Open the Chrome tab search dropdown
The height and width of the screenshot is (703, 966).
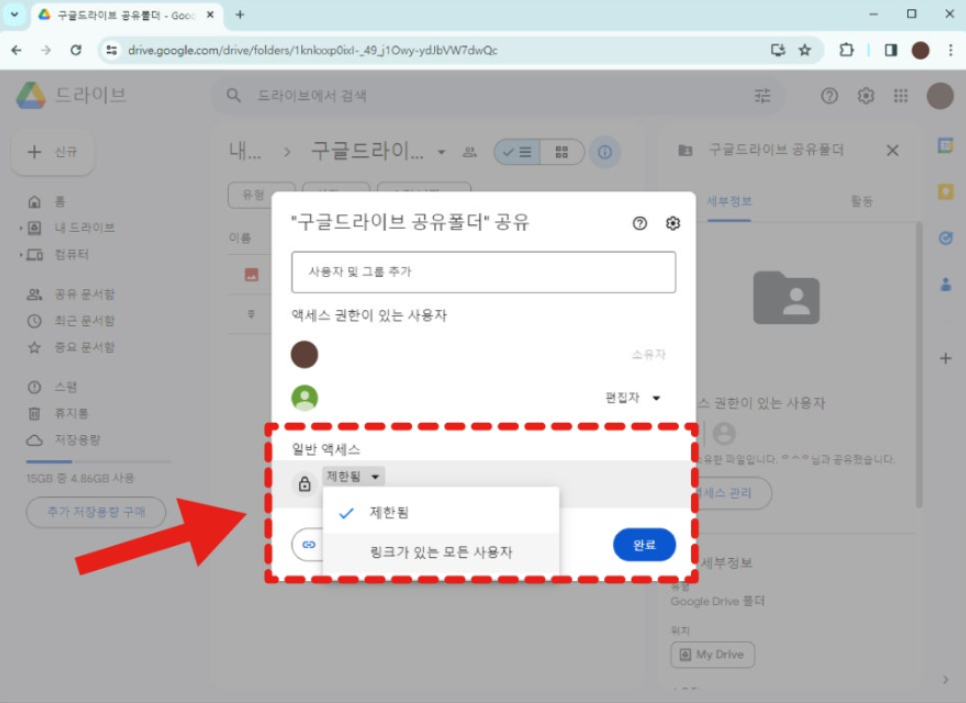(14, 15)
